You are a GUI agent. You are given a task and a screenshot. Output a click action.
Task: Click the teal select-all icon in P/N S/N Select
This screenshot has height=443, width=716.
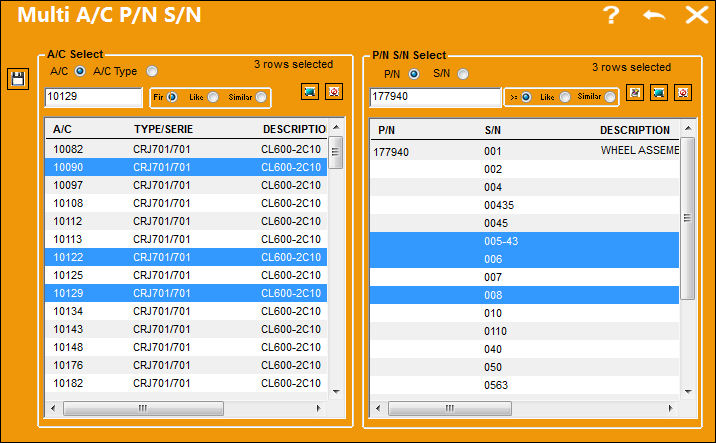pos(658,93)
